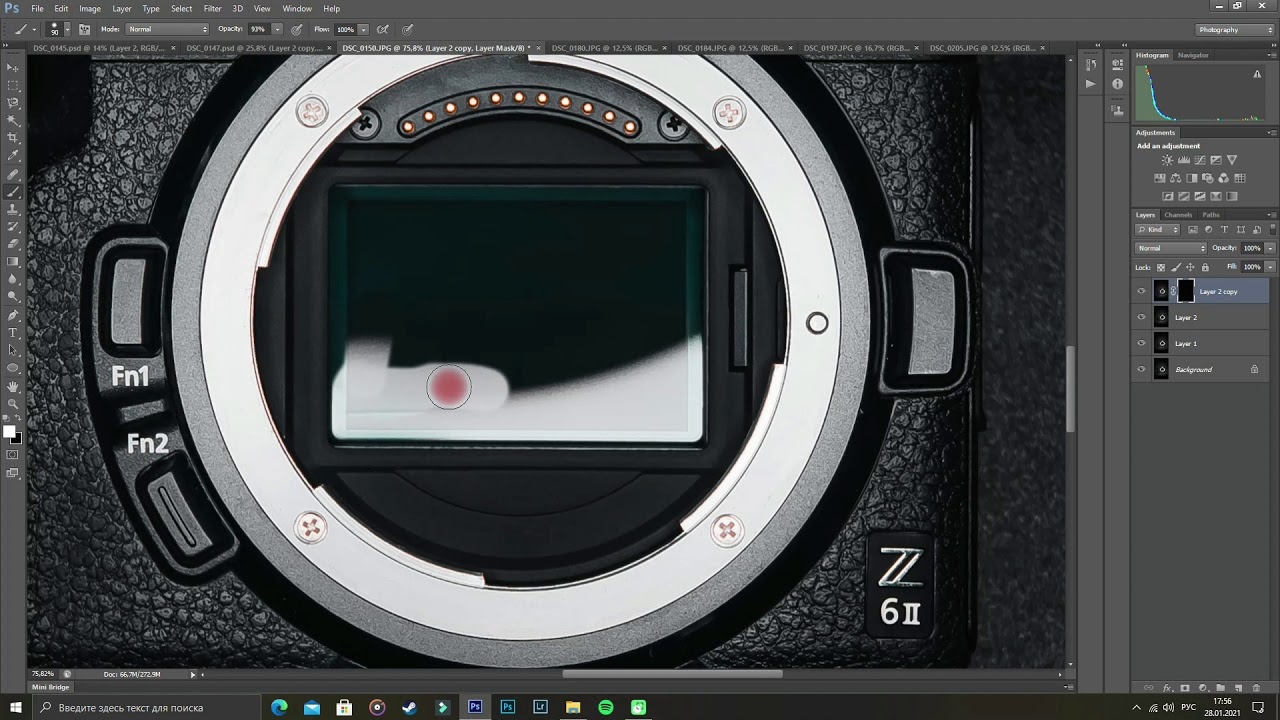Select the Path Selection tool
Screen dimensions: 1280x720
pos(13,350)
